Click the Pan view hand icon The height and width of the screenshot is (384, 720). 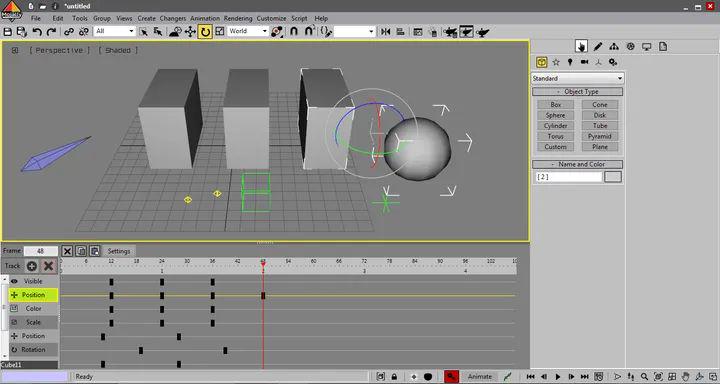(x=685, y=377)
